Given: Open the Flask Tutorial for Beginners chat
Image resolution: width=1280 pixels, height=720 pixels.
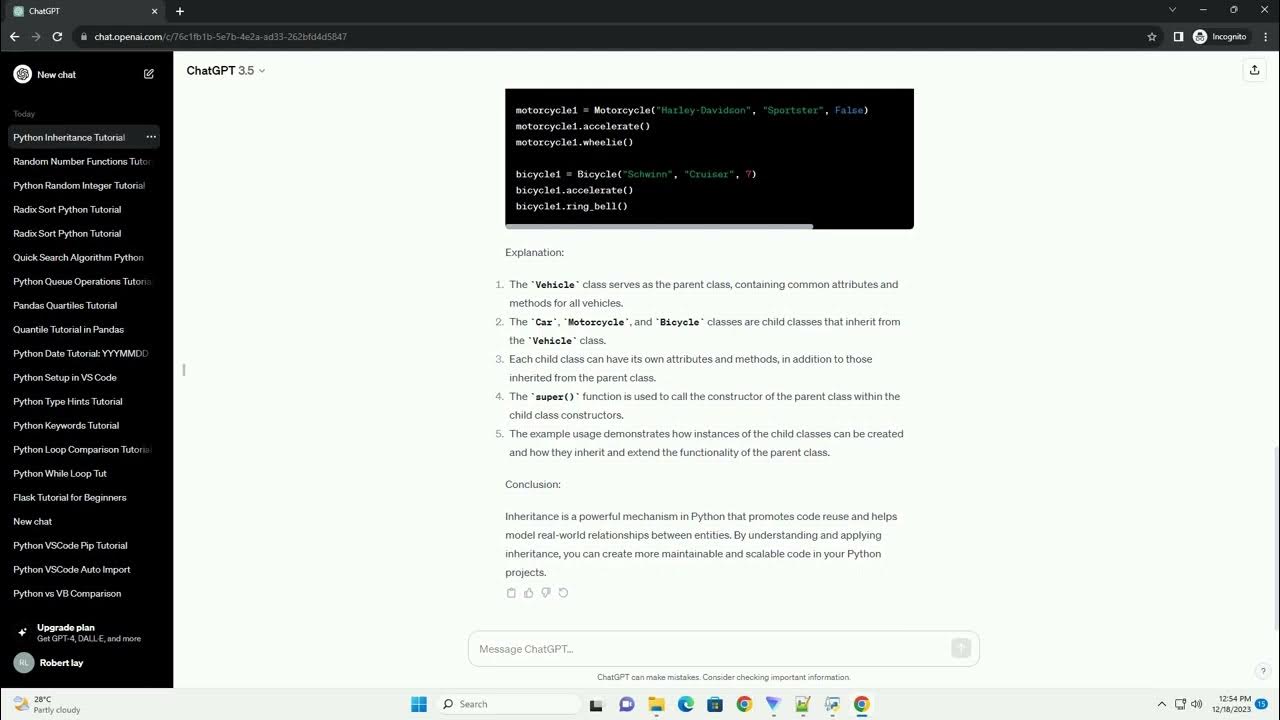Looking at the screenshot, I should (x=85, y=497).
